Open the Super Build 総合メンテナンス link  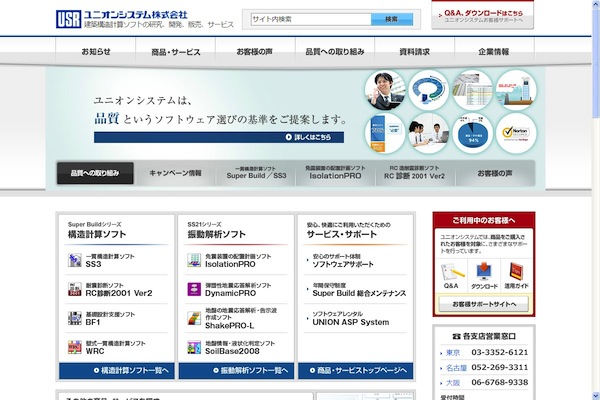pos(359,293)
